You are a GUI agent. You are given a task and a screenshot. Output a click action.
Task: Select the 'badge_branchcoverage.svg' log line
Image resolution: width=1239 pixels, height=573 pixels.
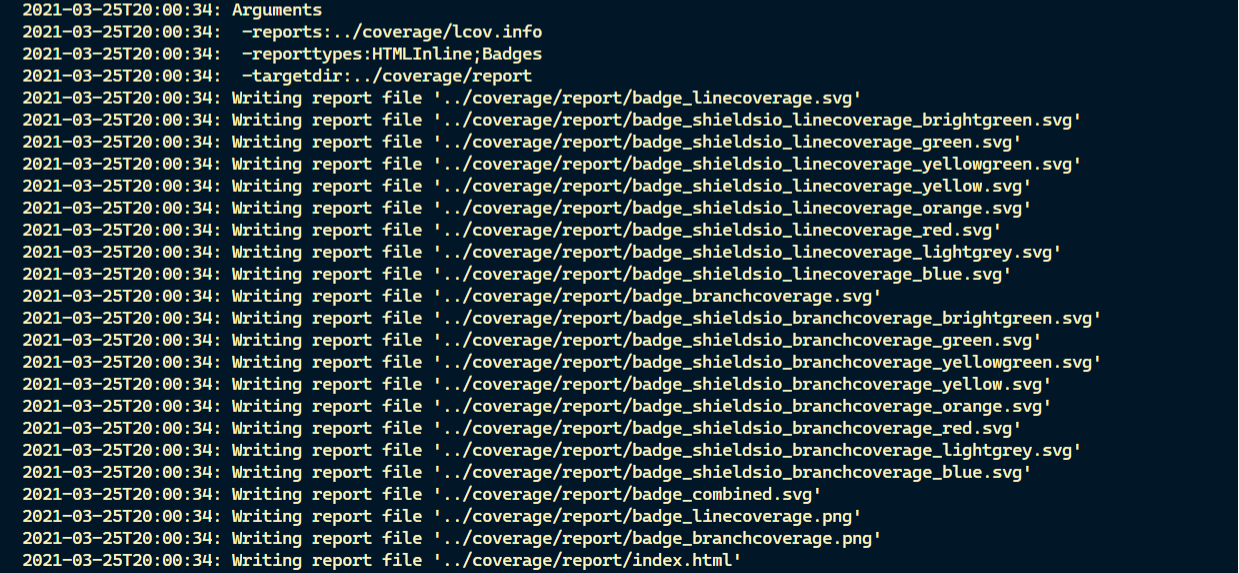(x=452, y=296)
